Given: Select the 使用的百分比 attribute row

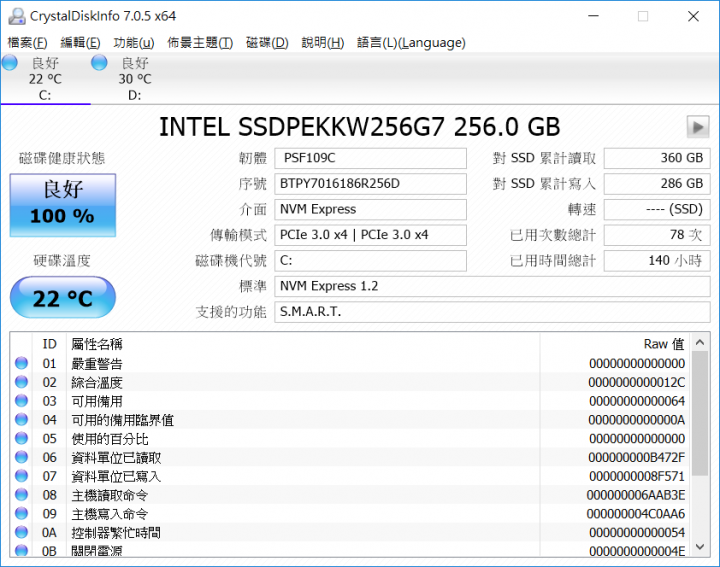Looking at the screenshot, I should (x=351, y=438).
